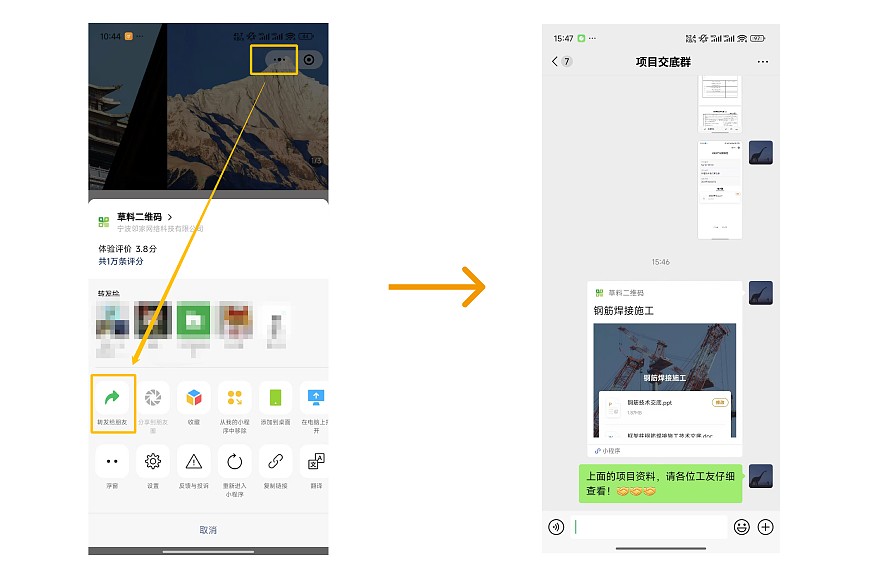Viewport: 877px width, 578px height.
Task: Go back using the arrow beside badge 7
Action: coord(555,62)
